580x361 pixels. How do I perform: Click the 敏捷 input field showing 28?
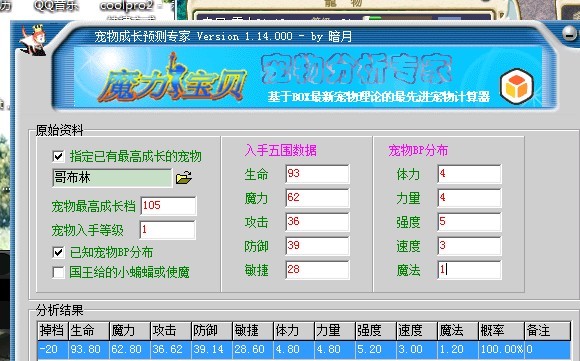pos(317,270)
